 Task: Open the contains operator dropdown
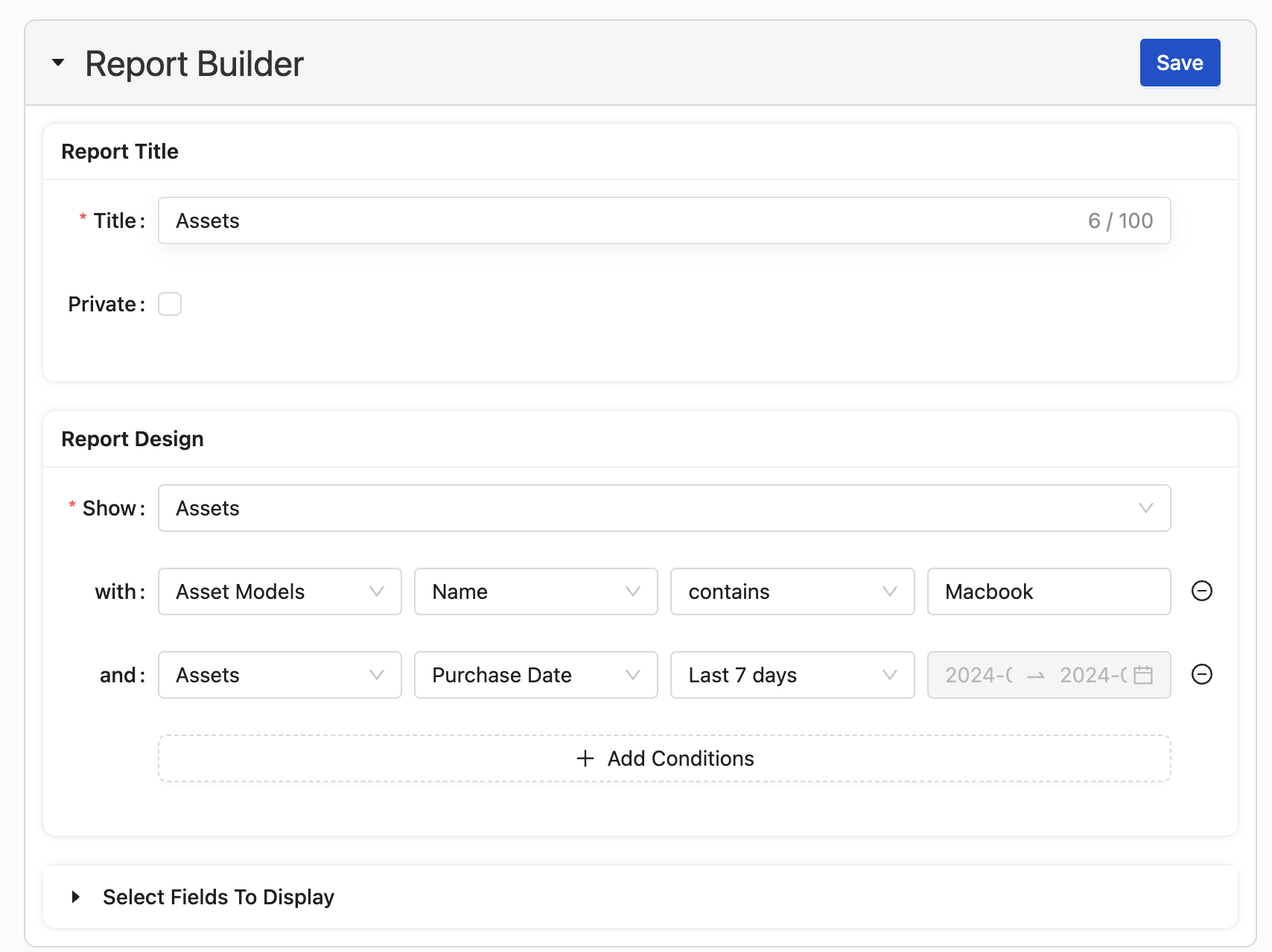(x=792, y=591)
